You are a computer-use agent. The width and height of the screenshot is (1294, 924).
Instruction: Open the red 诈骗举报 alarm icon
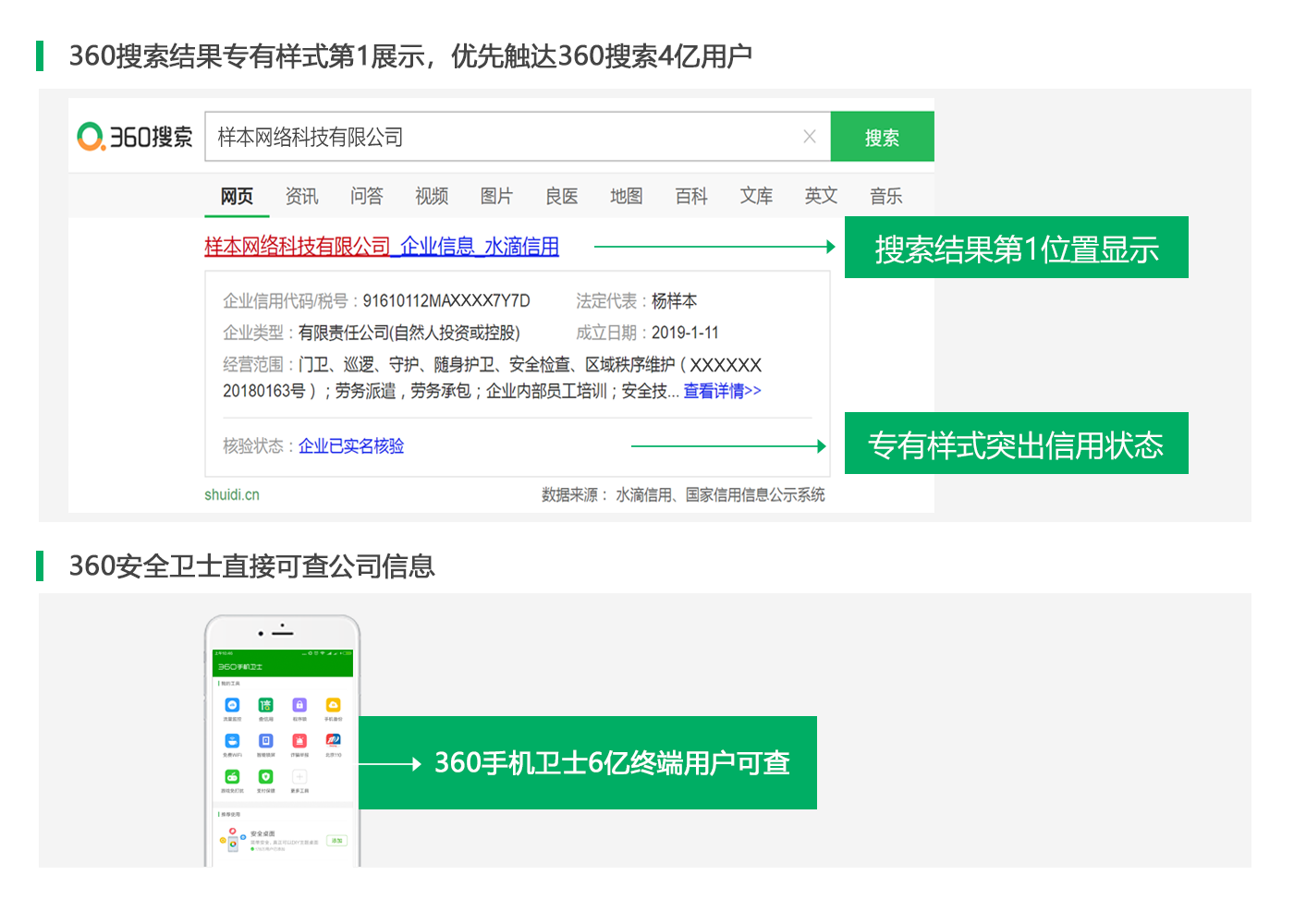click(x=299, y=741)
